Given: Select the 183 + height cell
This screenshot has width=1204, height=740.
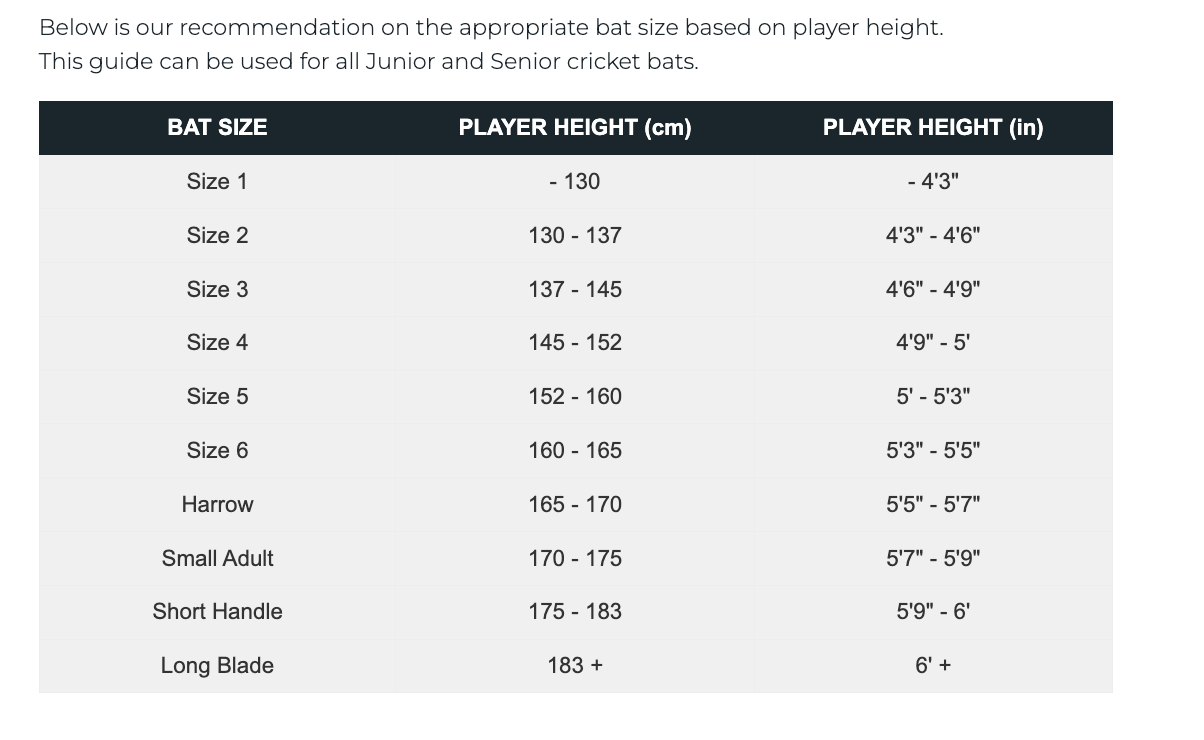Looking at the screenshot, I should [x=575, y=666].
